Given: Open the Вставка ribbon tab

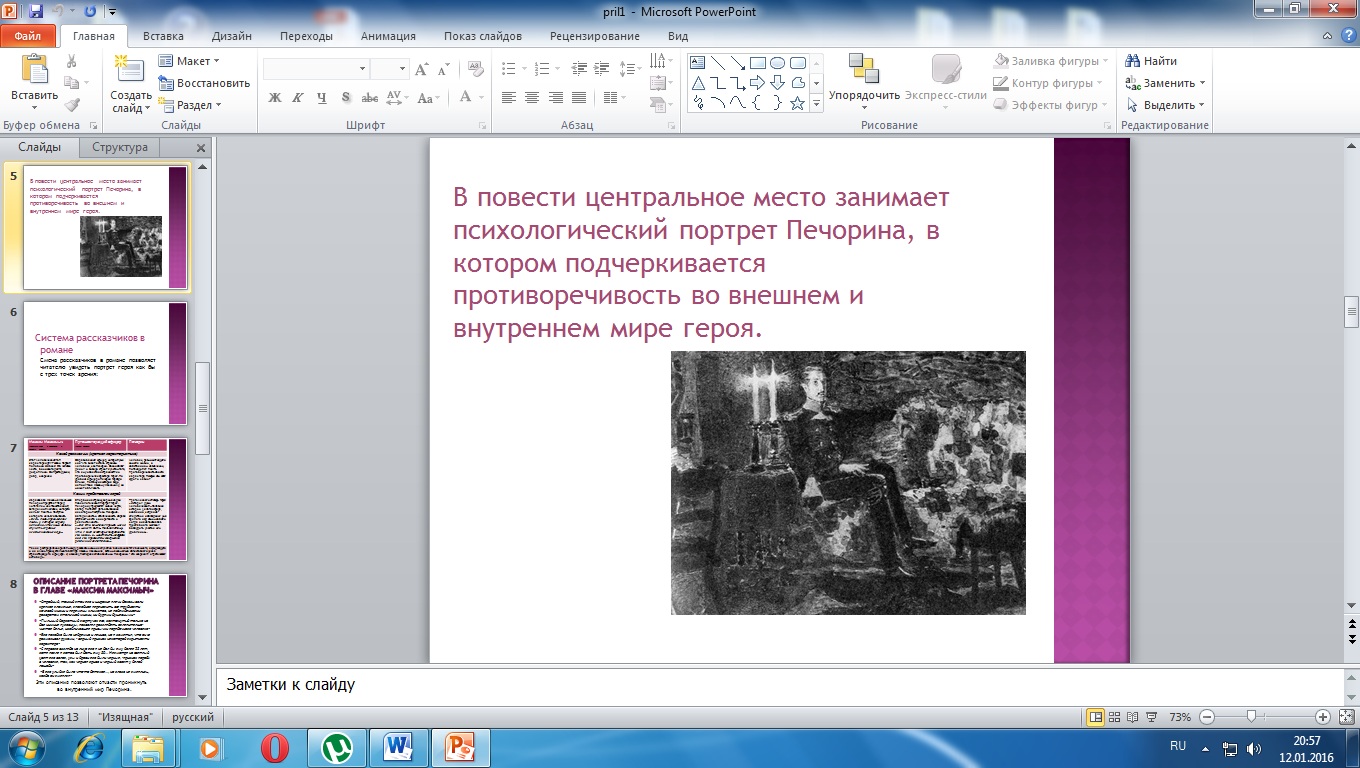Looking at the screenshot, I should click(163, 36).
